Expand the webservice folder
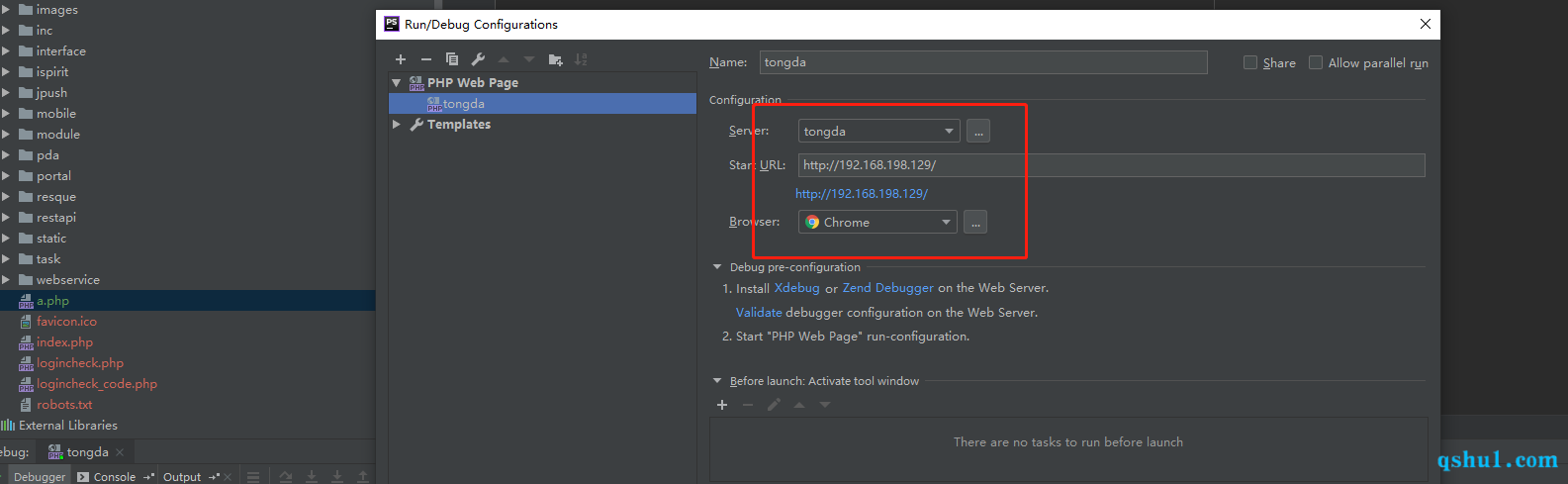1568x484 pixels. 6,280
